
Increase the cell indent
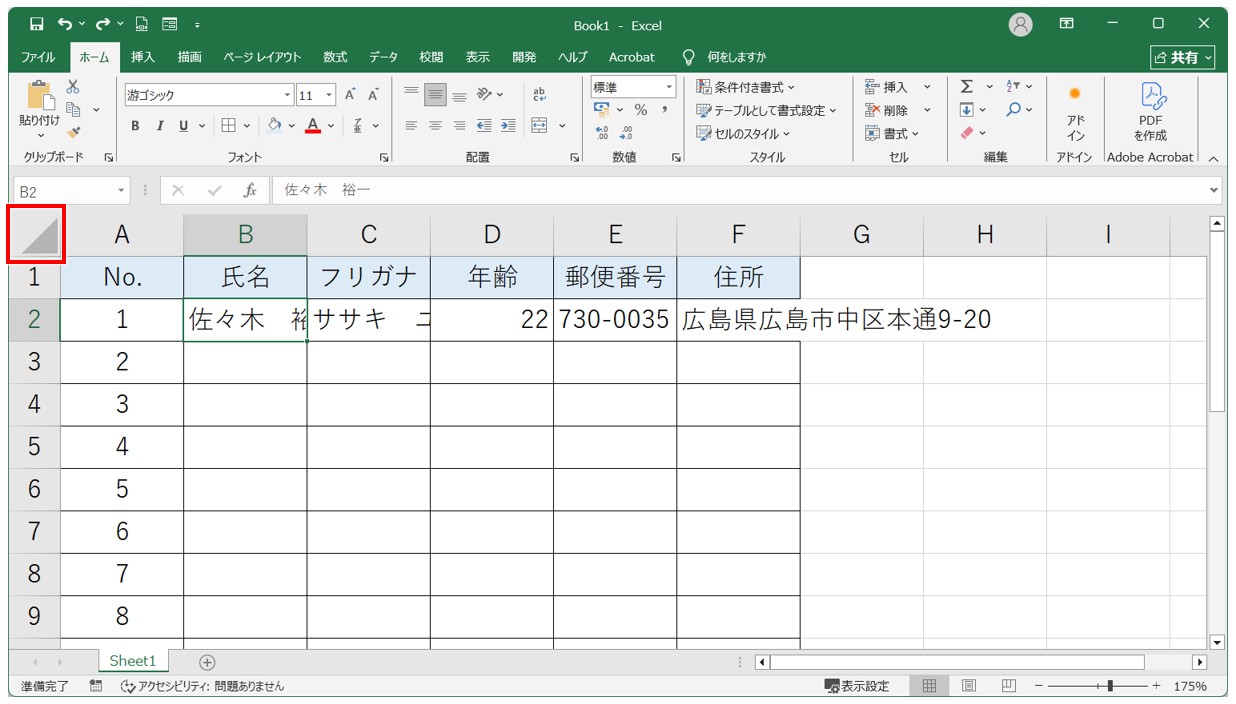[508, 126]
